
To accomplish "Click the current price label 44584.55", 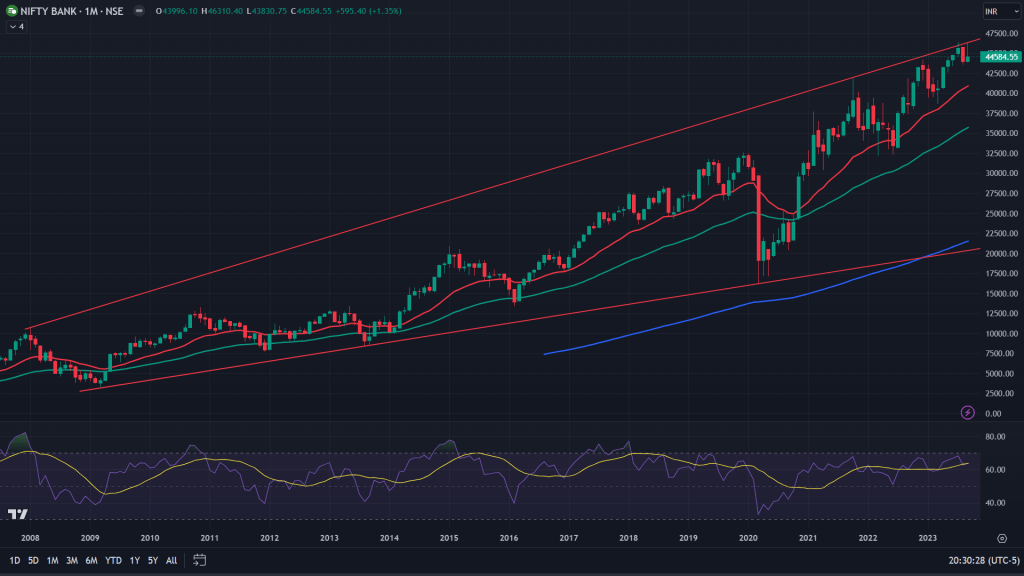I will pos(1001,57).
